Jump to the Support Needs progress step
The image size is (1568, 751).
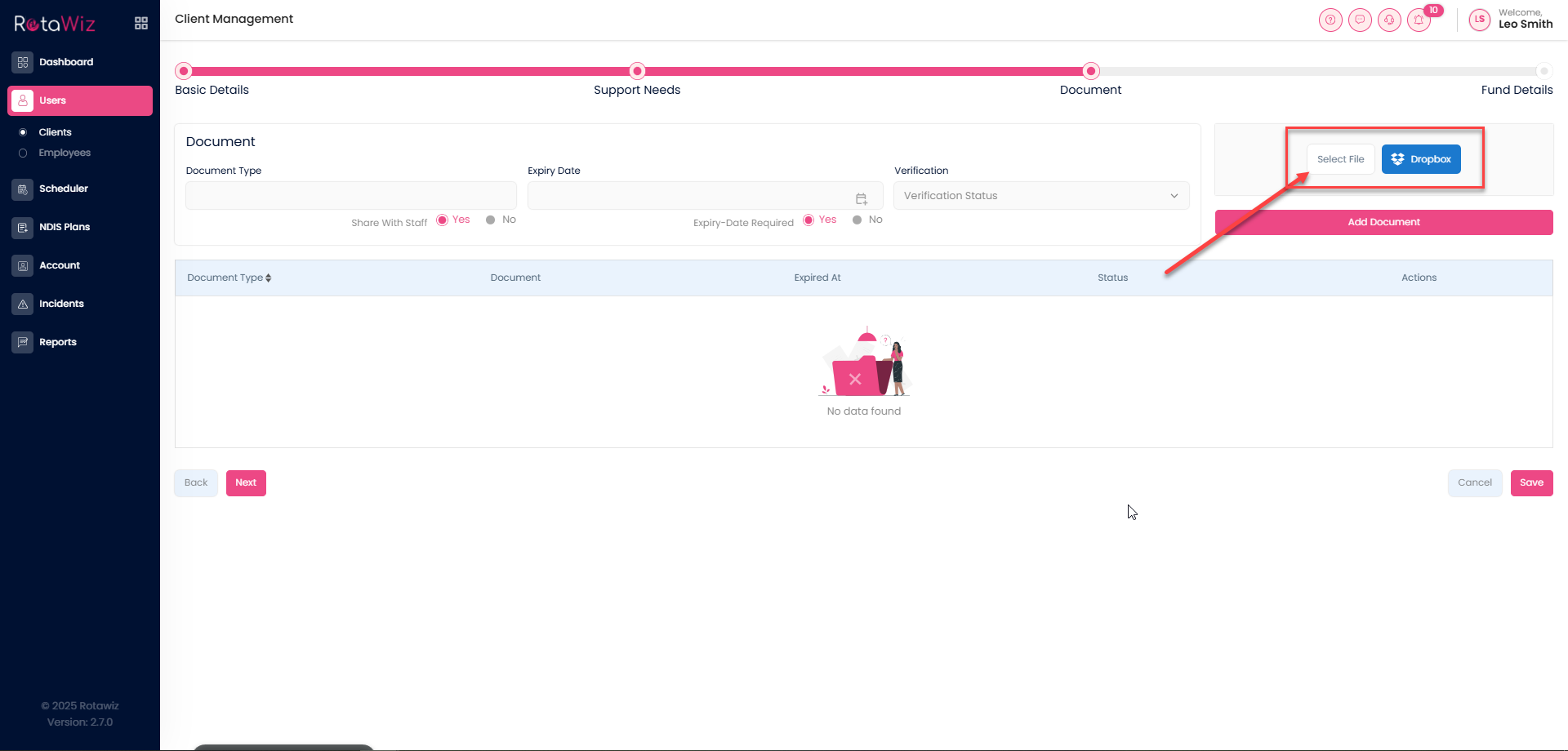tap(637, 71)
